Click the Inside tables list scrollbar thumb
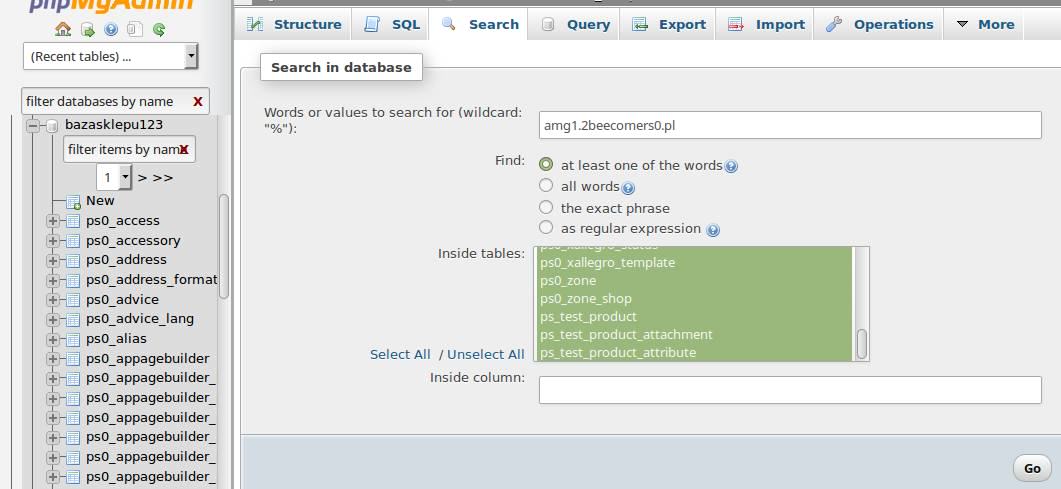1061x489 pixels. tap(861, 344)
